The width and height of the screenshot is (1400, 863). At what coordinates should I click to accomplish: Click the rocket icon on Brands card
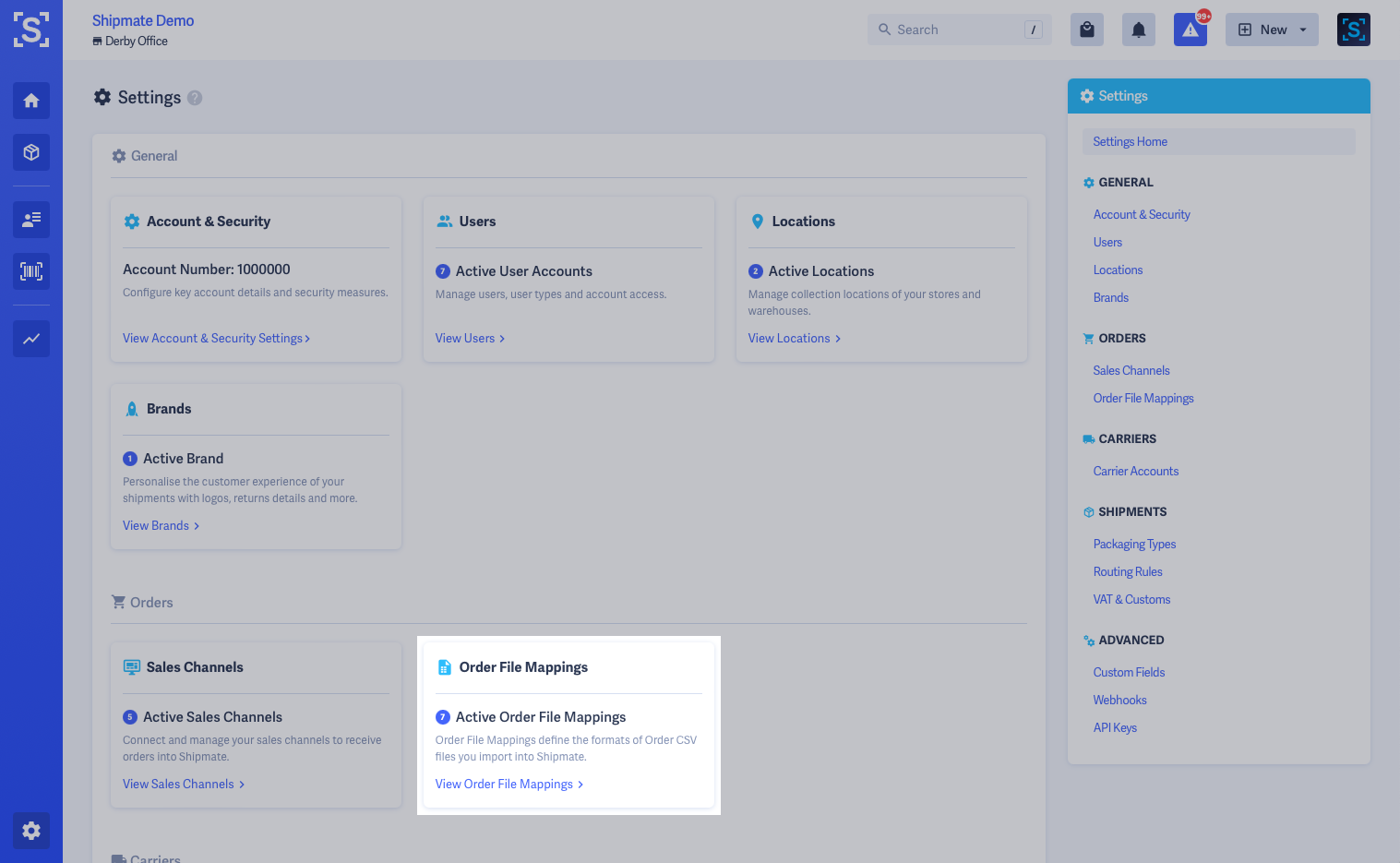click(132, 409)
